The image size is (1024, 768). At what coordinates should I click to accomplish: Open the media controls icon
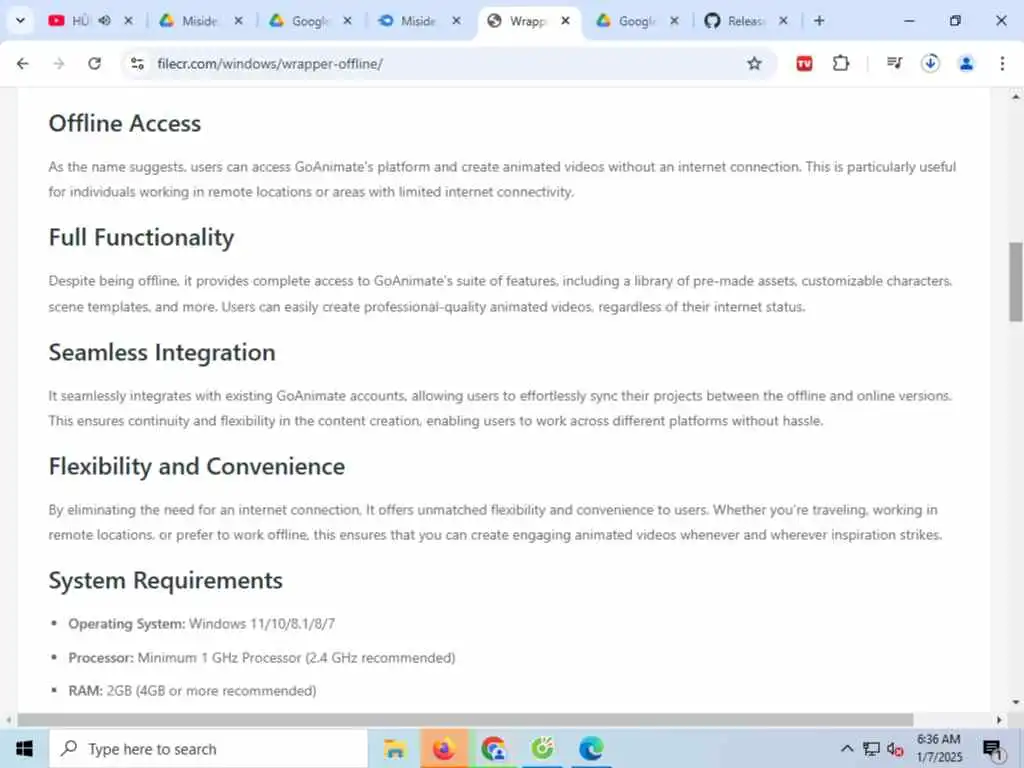pyautogui.click(x=894, y=63)
